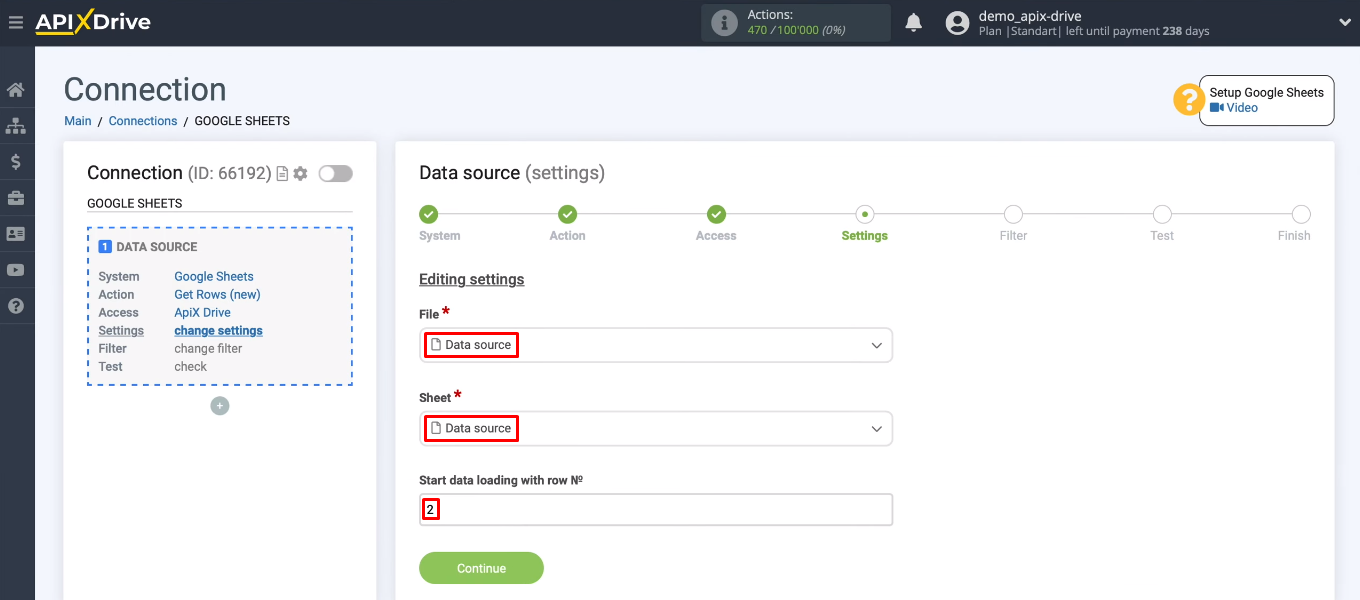Screen dimensions: 1360x600
Task: Click the connection settings gear icon
Action: click(x=298, y=172)
